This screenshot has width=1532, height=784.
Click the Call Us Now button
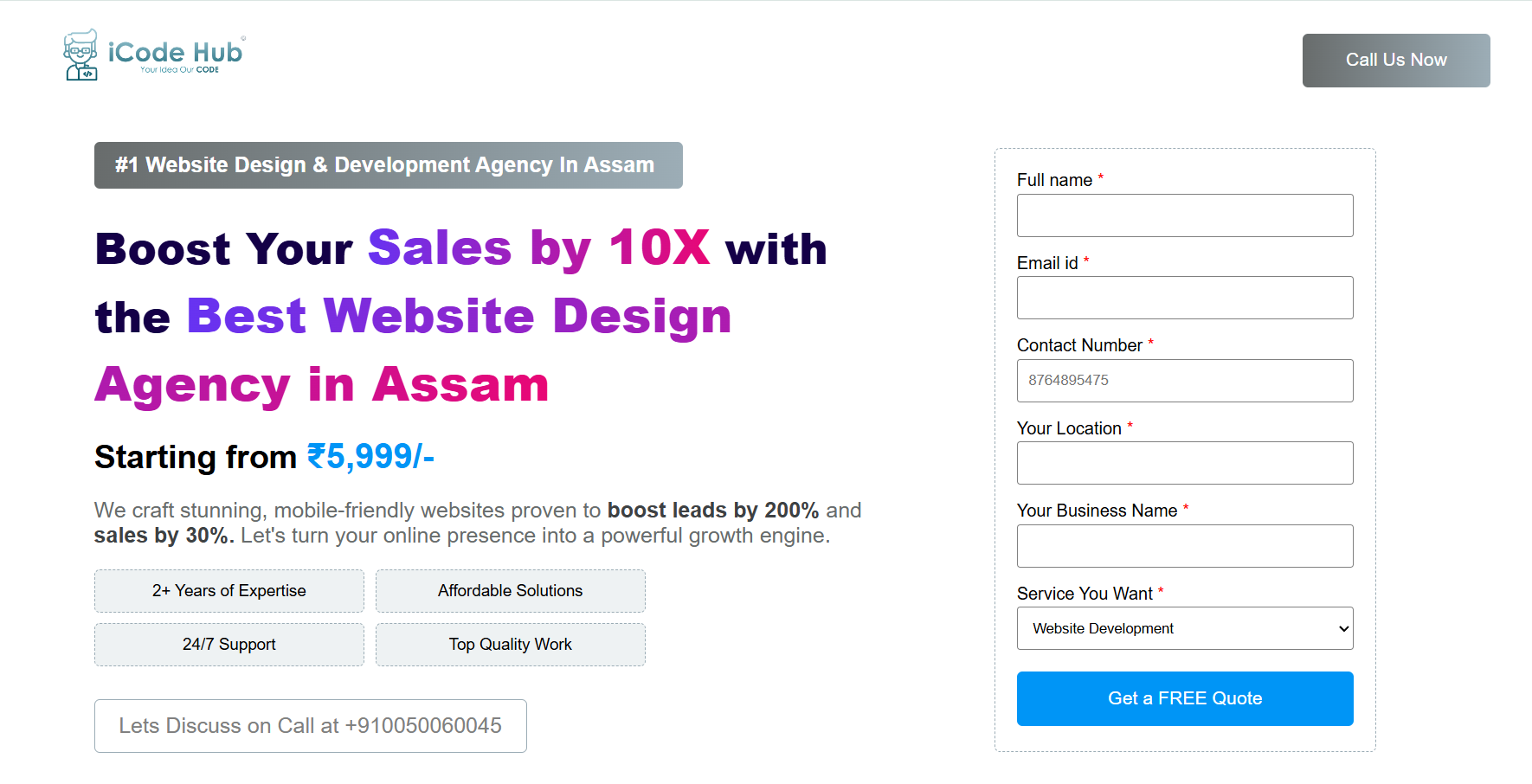pyautogui.click(x=1396, y=61)
